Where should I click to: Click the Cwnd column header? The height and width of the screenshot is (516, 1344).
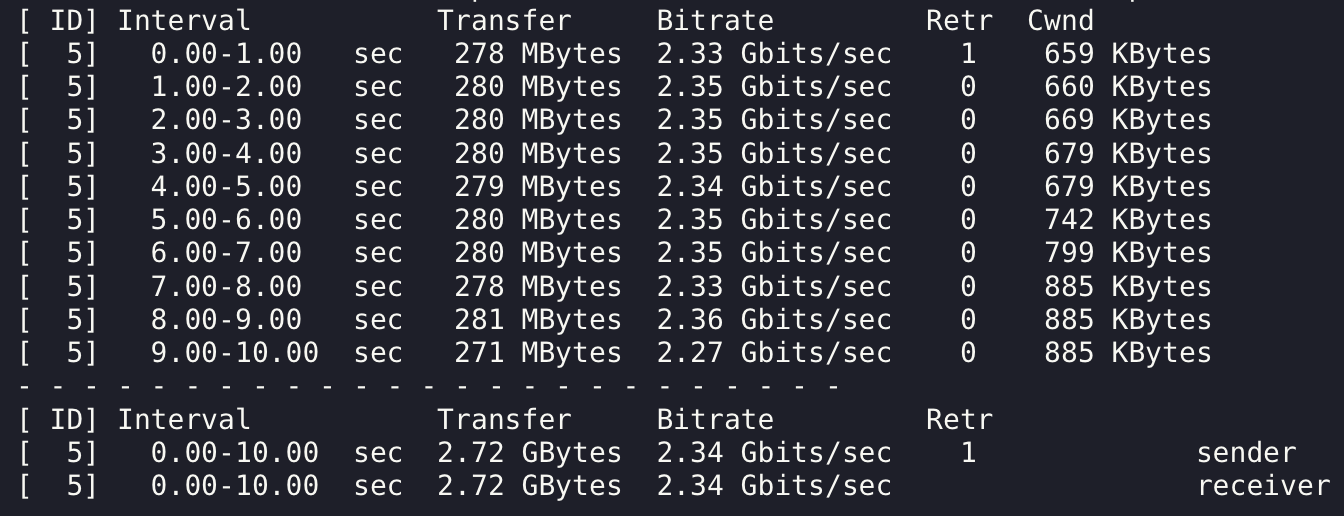click(x=1060, y=21)
